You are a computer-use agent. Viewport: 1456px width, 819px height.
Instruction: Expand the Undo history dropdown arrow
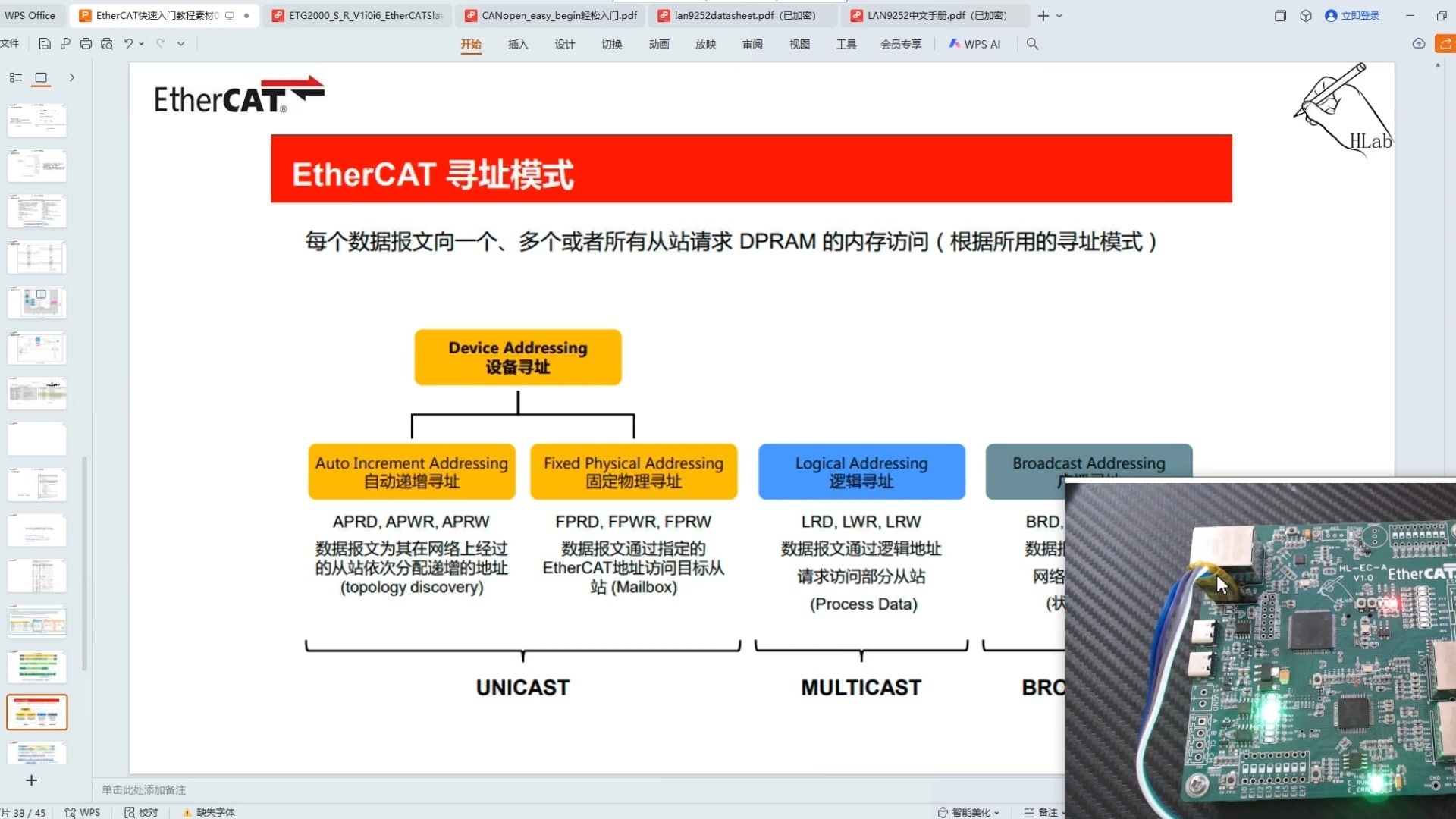[142, 44]
